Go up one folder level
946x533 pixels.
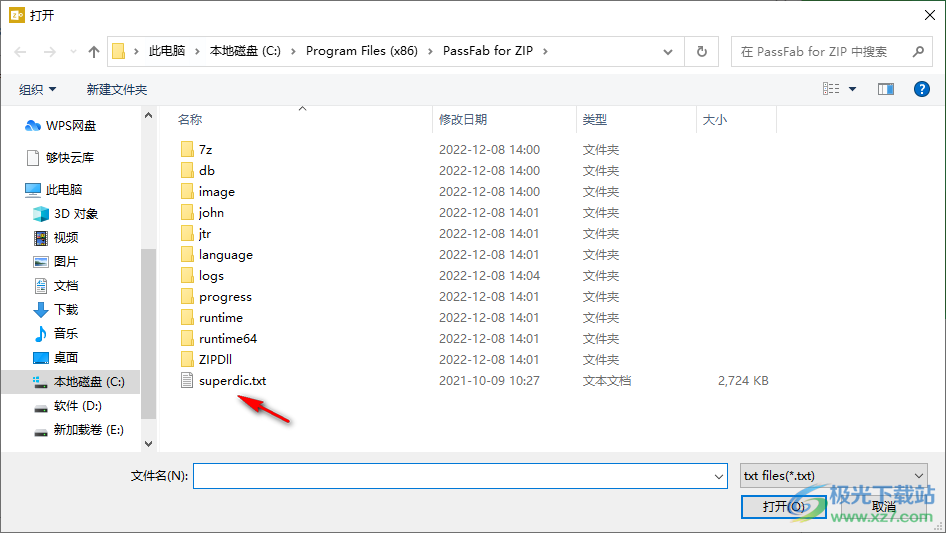coord(94,52)
